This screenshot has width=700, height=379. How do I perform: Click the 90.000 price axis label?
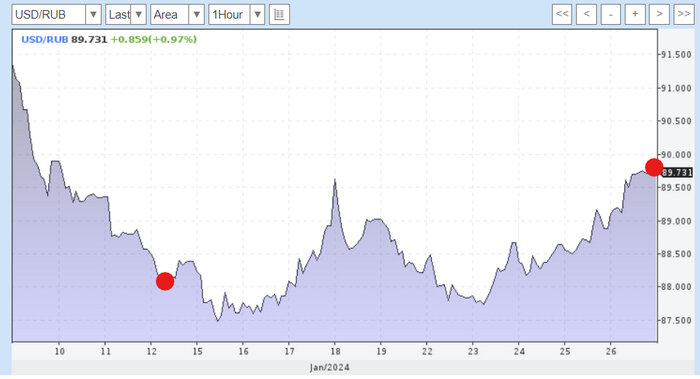pos(676,155)
